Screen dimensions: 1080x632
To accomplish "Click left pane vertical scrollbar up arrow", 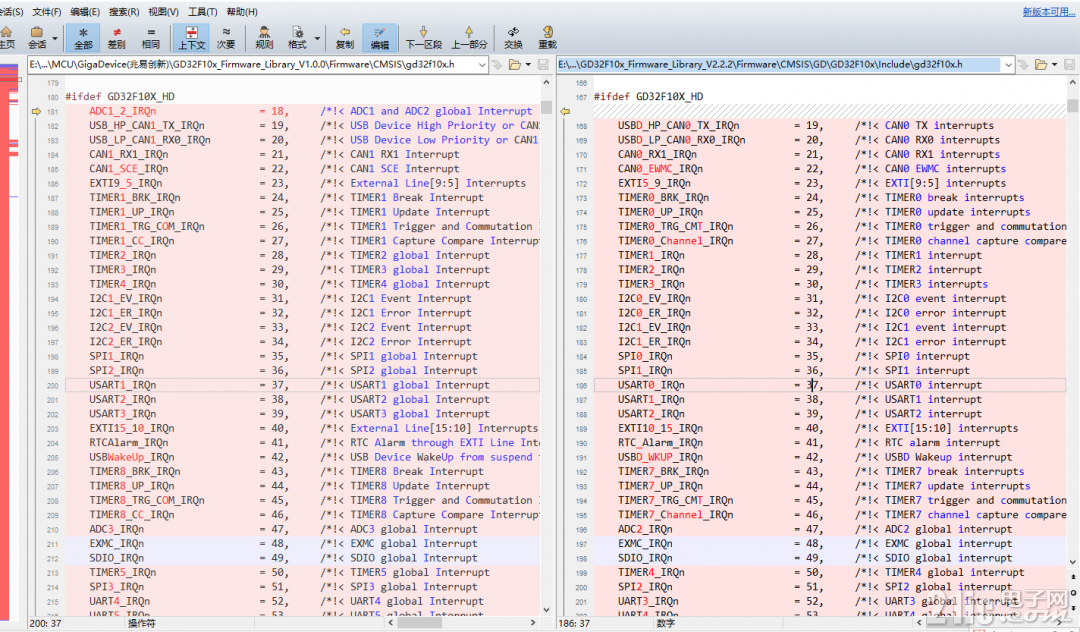I will 546,83.
